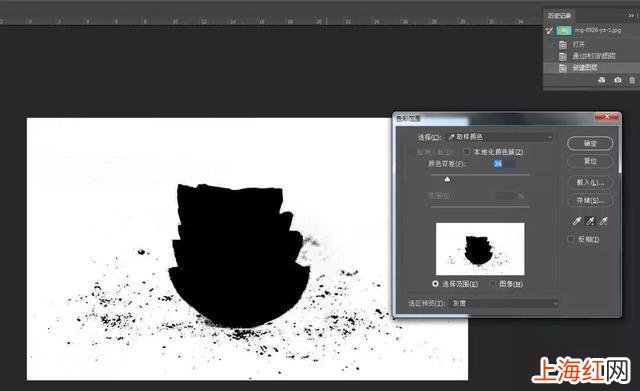Screen dimensions: 640x391
Task: Click the 确定 button
Action: (590, 143)
